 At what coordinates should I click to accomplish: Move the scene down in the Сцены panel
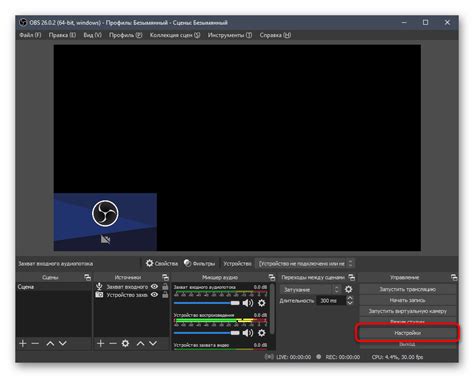(63, 343)
